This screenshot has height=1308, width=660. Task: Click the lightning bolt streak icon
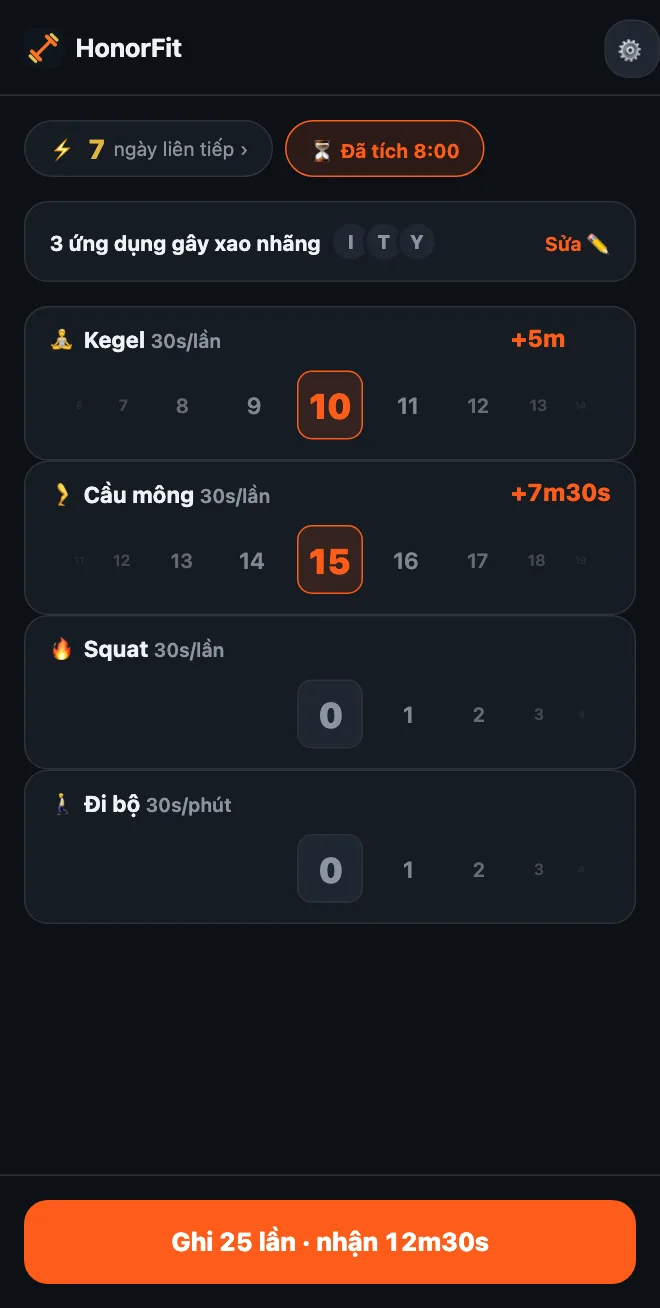point(62,150)
